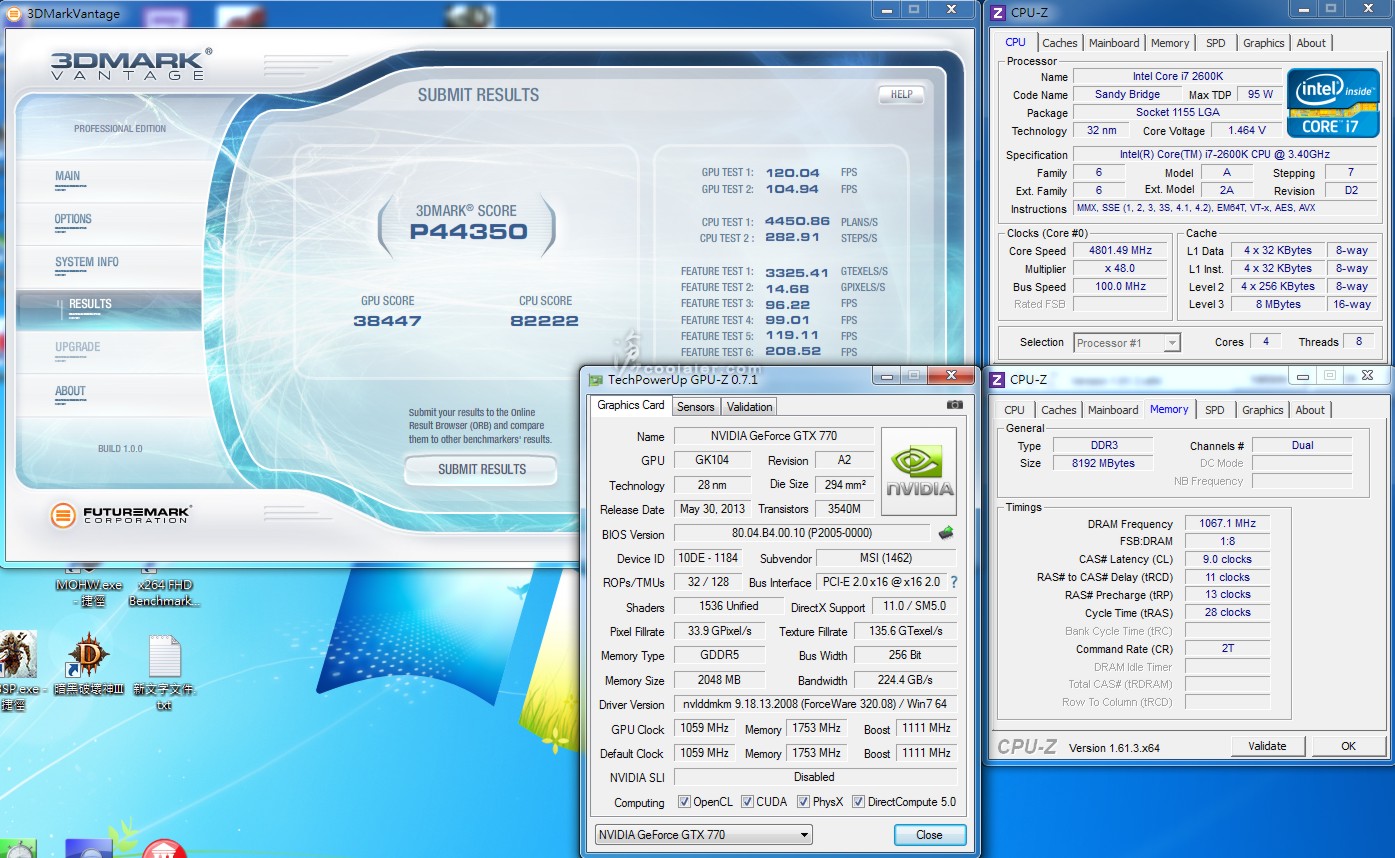1395x858 pixels.
Task: Click the Validate button in CPU-Z
Action: tap(1267, 746)
